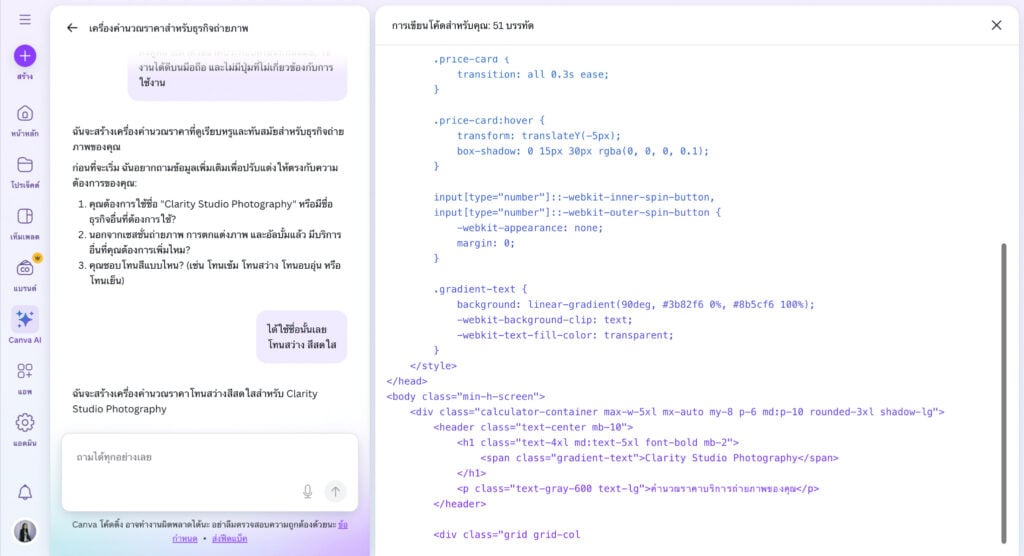Viewport: 1024px width, 556px height.
Task: Click question 2 about additional services
Action: pos(214,242)
